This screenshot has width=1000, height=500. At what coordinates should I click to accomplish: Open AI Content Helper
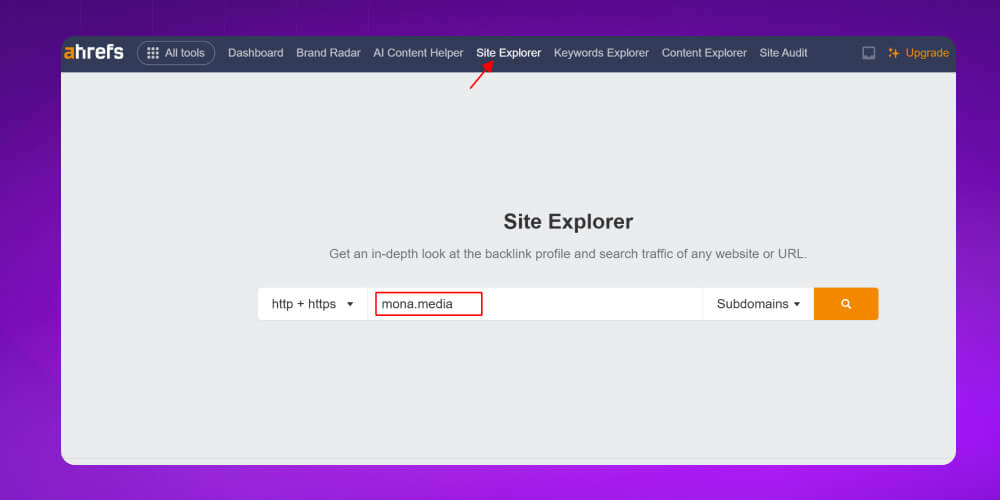418,53
